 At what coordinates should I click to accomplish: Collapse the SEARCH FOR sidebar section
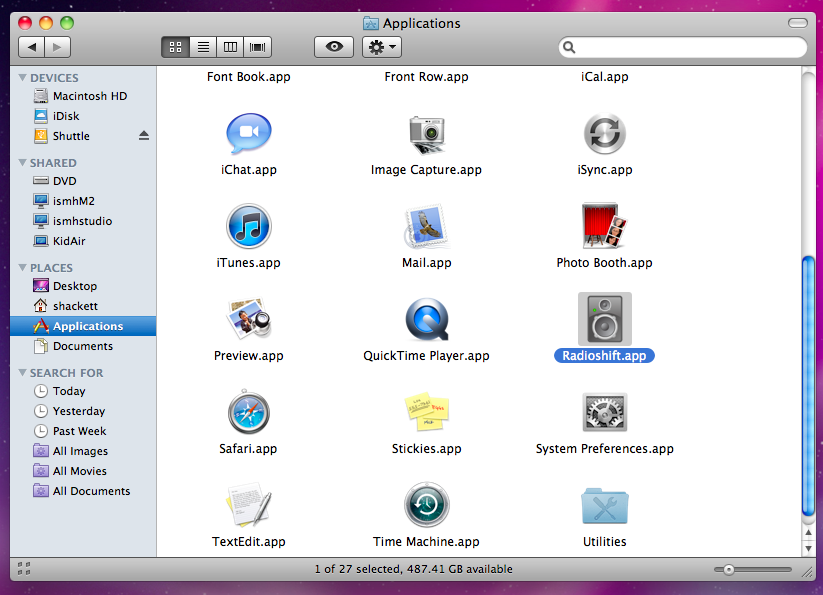click(23, 373)
